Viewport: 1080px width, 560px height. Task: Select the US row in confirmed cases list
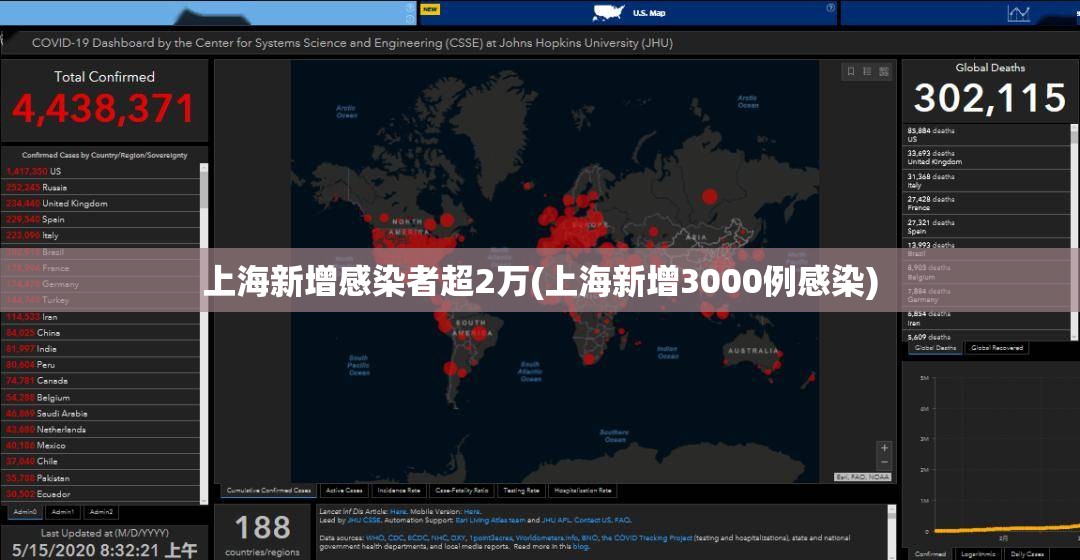(x=102, y=171)
